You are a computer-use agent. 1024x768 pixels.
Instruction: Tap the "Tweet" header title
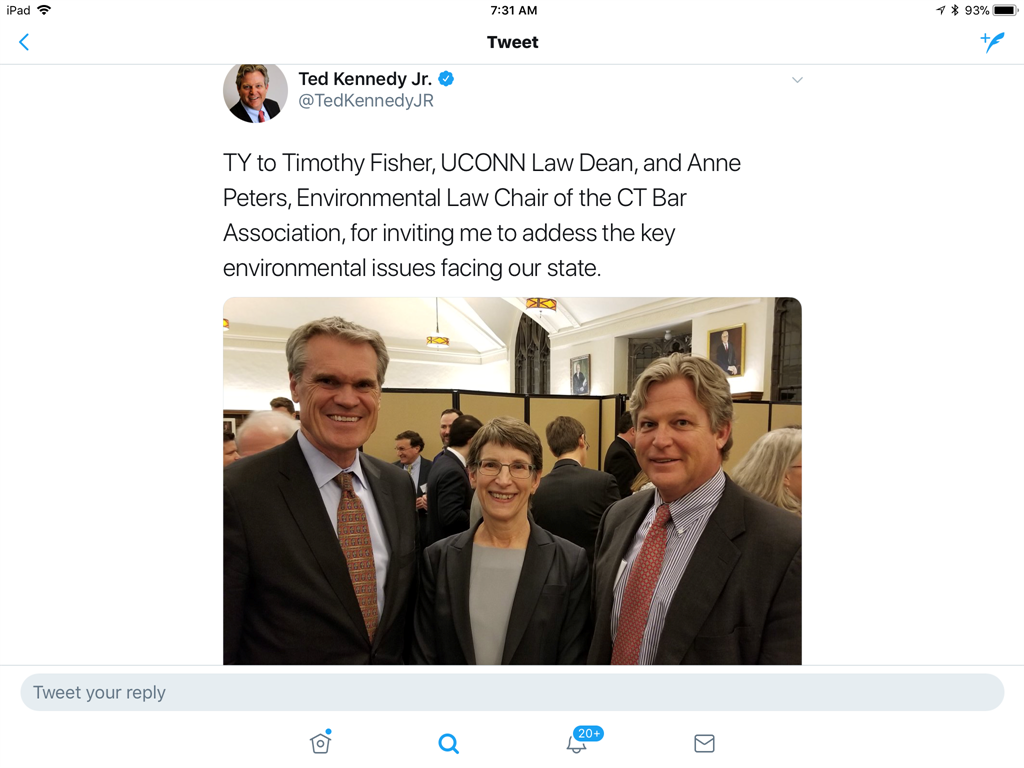pos(512,42)
